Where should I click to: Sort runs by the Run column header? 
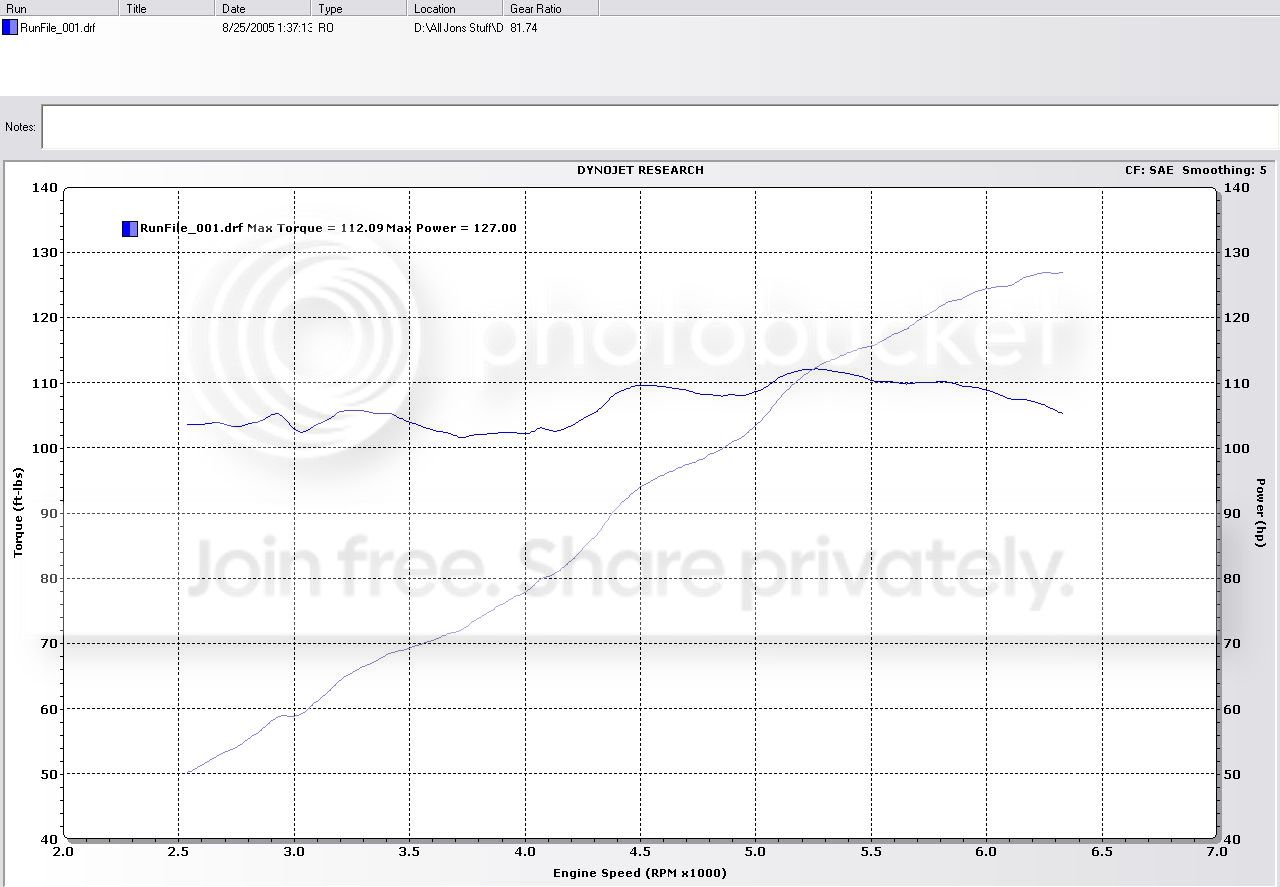(60, 8)
